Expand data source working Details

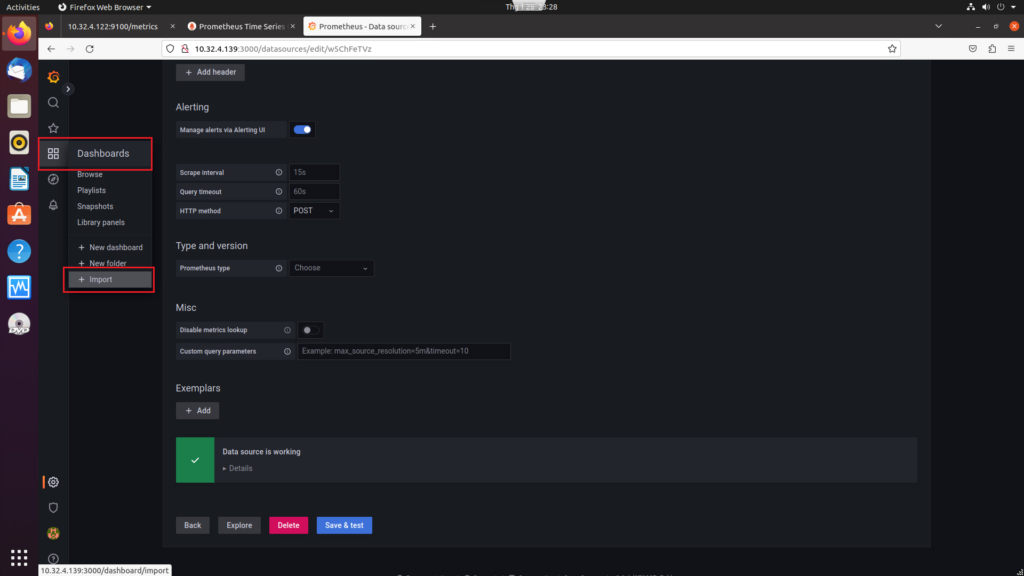click(237, 468)
